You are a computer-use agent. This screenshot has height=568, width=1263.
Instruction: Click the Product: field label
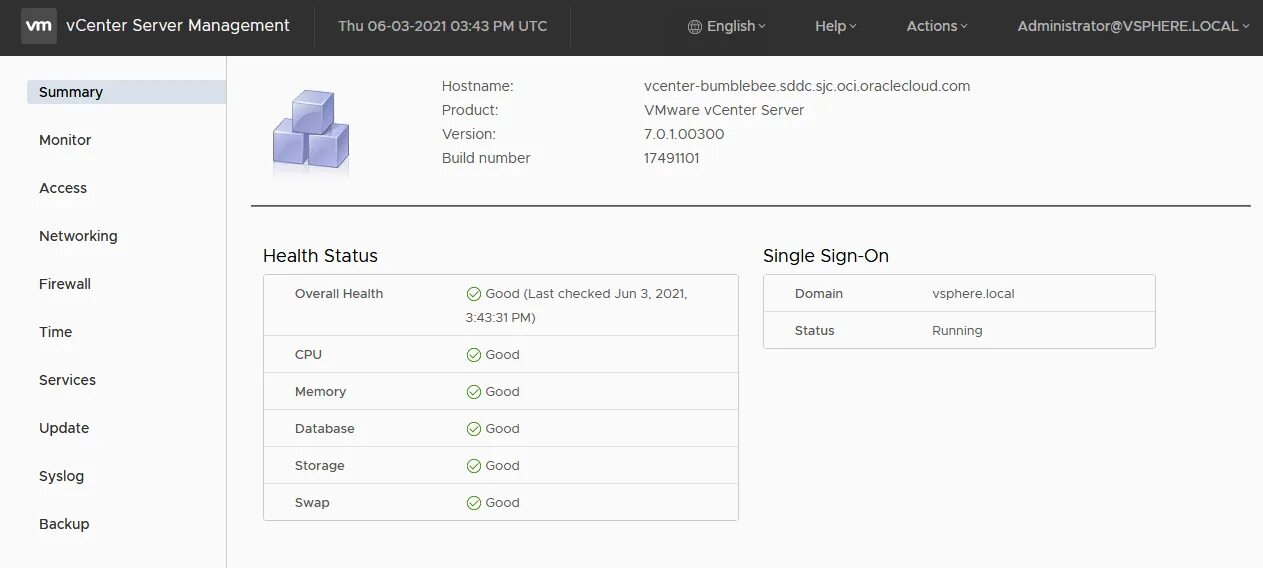pos(470,110)
